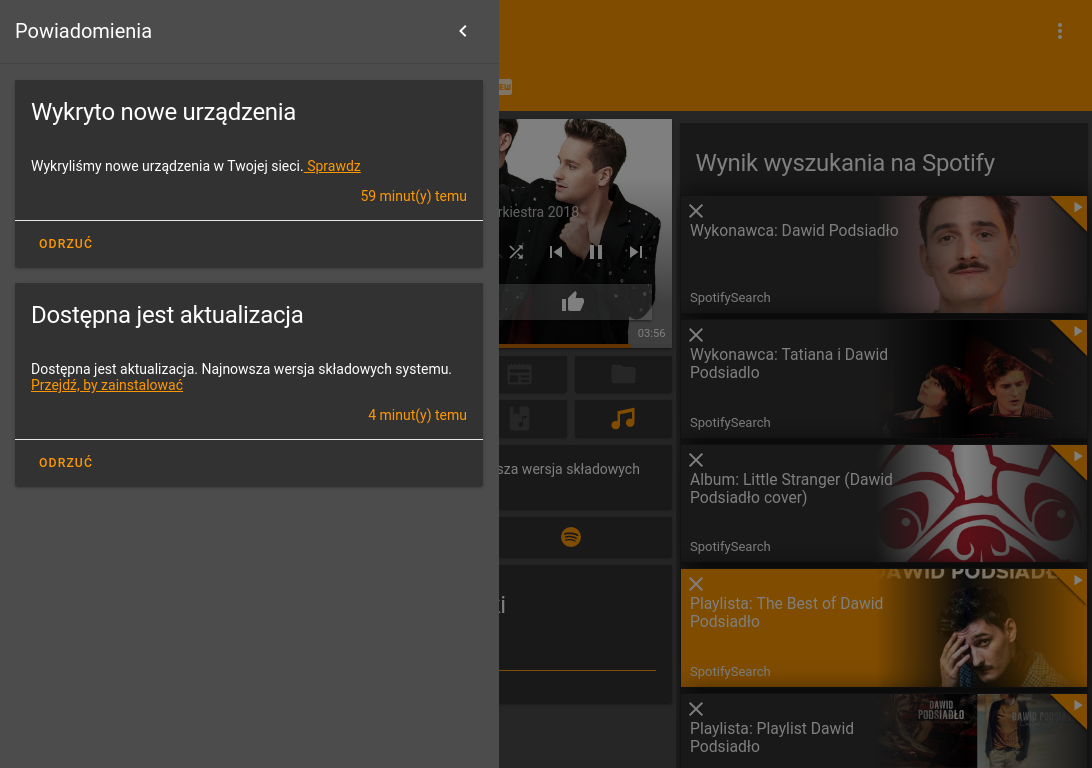Remove 'The Best of Dawid Podsiadło' playlist result
Image resolution: width=1092 pixels, height=768 pixels.
coord(696,584)
